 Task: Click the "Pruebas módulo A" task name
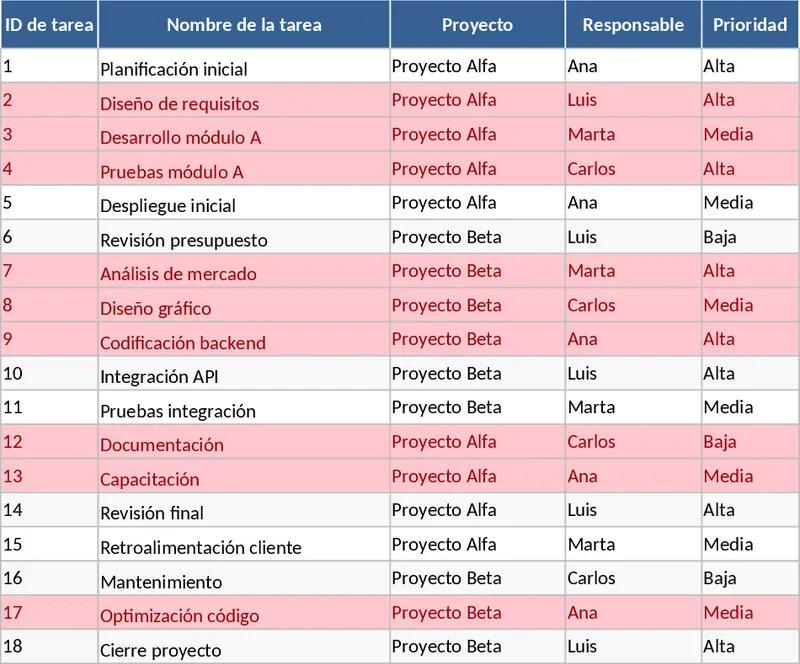(x=172, y=172)
